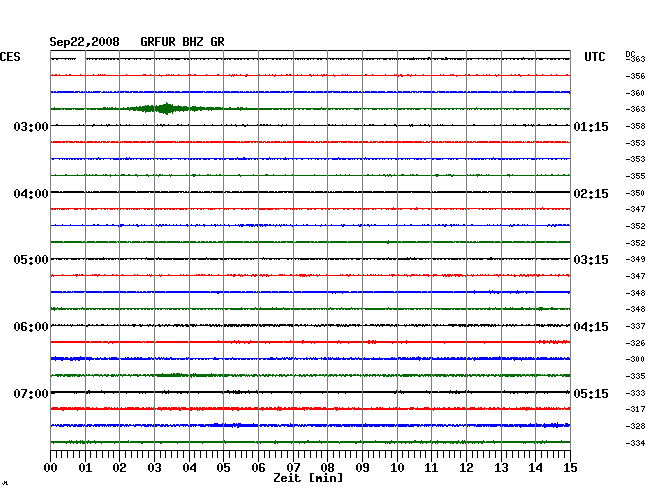Select the DC offset value -326
The width and height of the screenshot is (650, 494).
coord(635,343)
